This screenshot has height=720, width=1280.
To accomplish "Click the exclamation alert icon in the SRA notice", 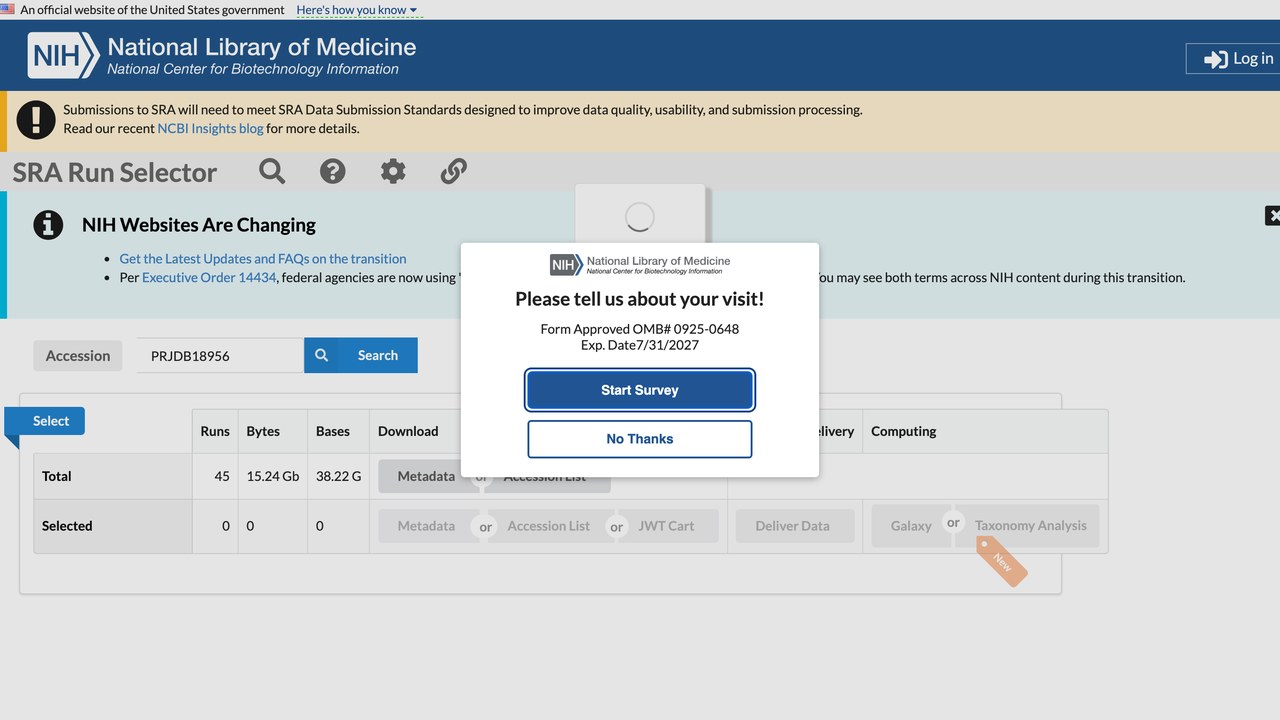I will pos(36,119).
